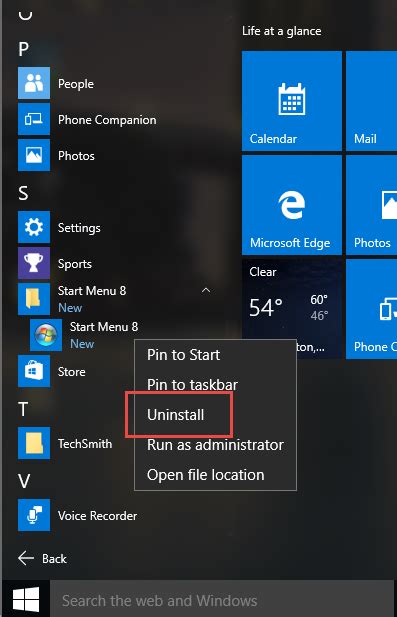Jump via the letter S header

click(23, 193)
